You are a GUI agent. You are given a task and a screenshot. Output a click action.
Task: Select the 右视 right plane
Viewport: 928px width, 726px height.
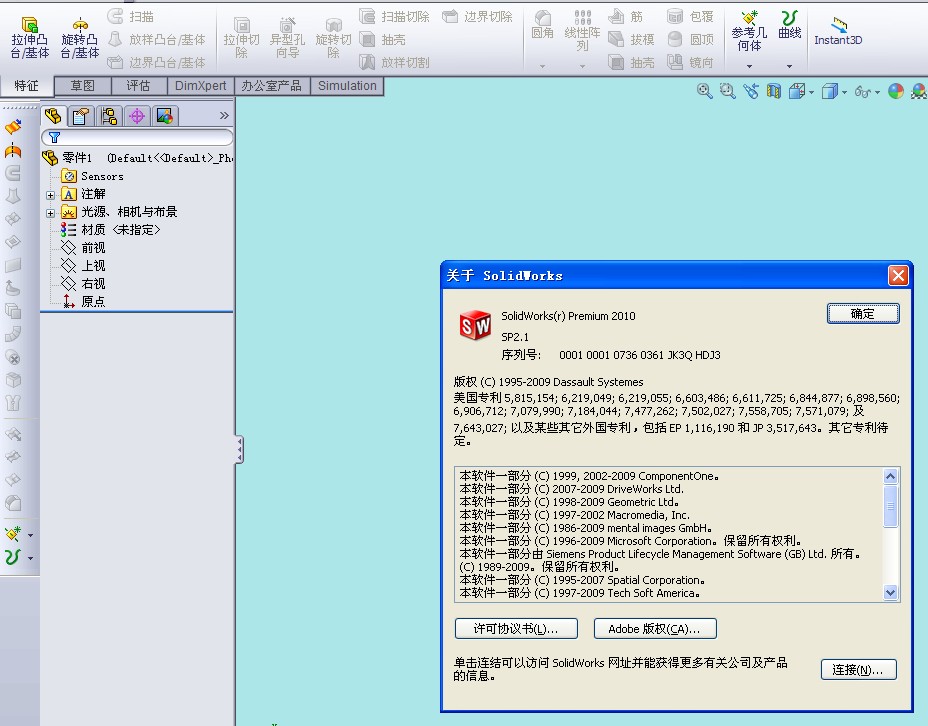click(83, 283)
